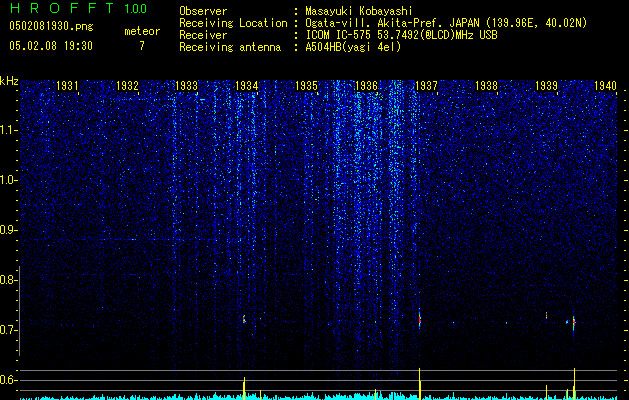The height and width of the screenshot is (400, 629).
Task: Click the 1935 time marker
Action: pyautogui.click(x=306, y=85)
